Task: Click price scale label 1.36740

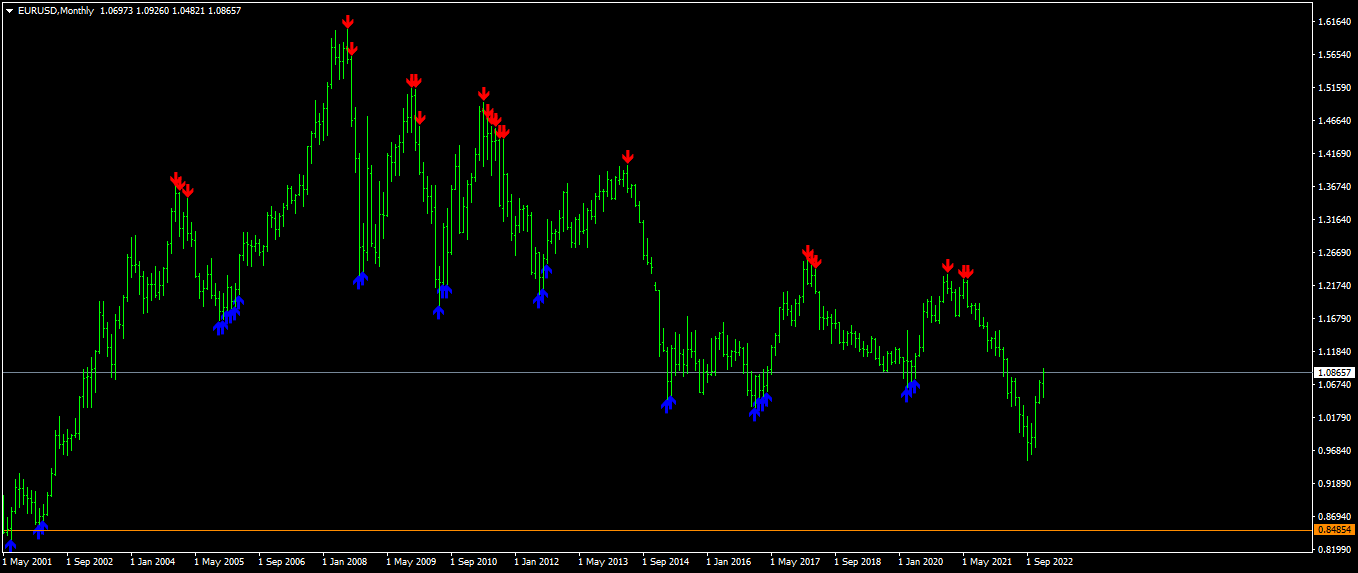Action: (x=1335, y=187)
